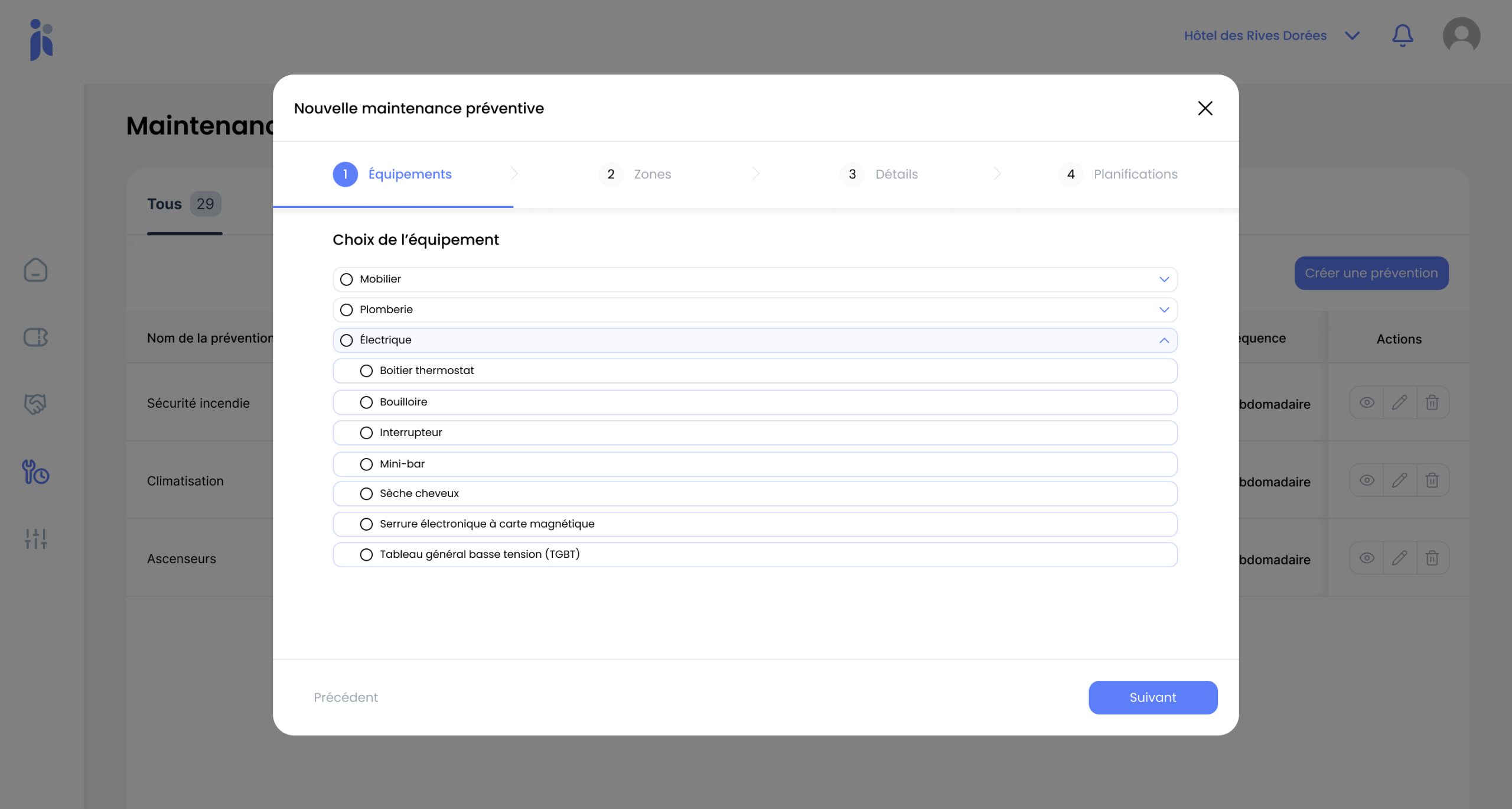1512x809 pixels.
Task: Click the ticket icon in sidebar
Action: (x=35, y=337)
